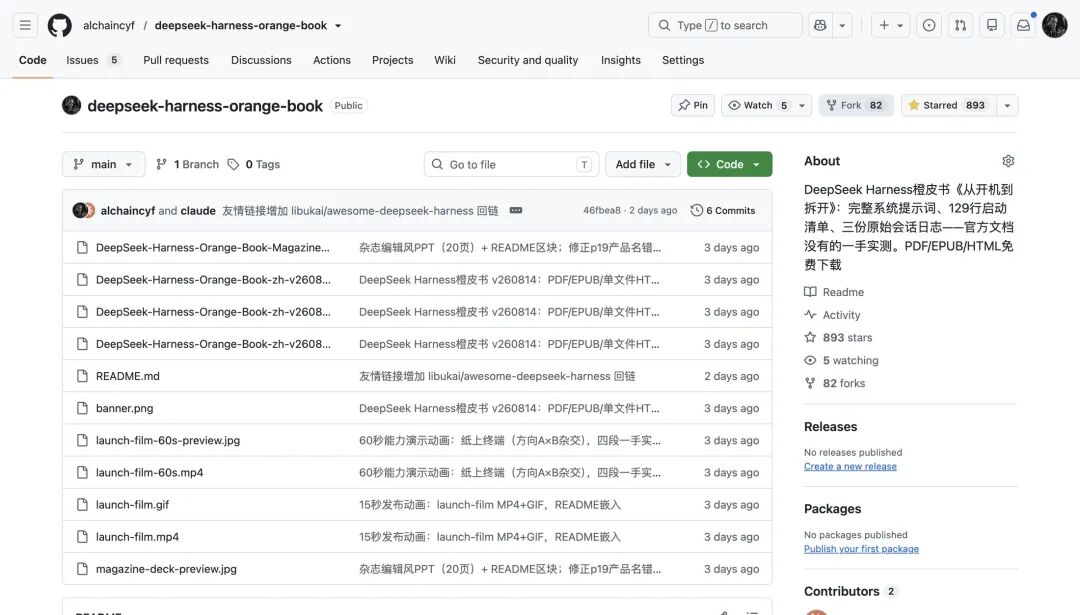Click the eye icon next to 5 watching
The height and width of the screenshot is (615, 1080).
click(810, 360)
